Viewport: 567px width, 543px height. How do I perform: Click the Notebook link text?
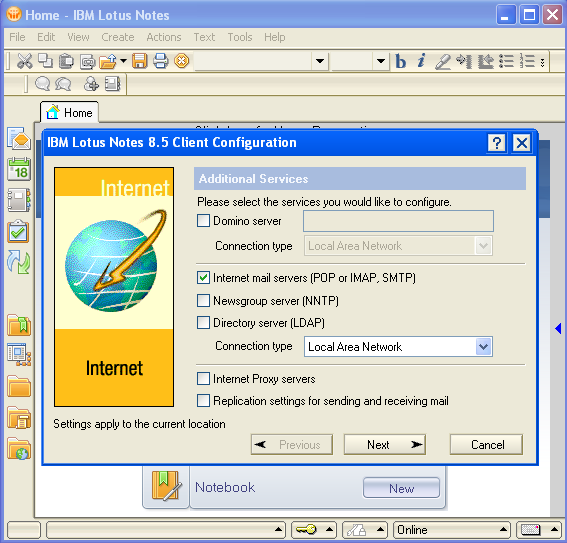(225, 487)
